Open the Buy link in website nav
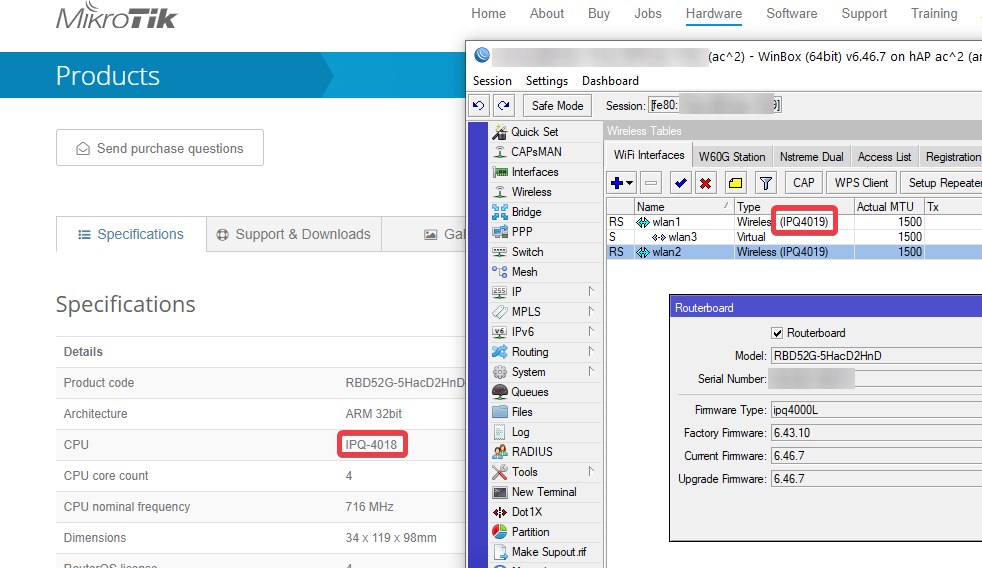 (599, 14)
